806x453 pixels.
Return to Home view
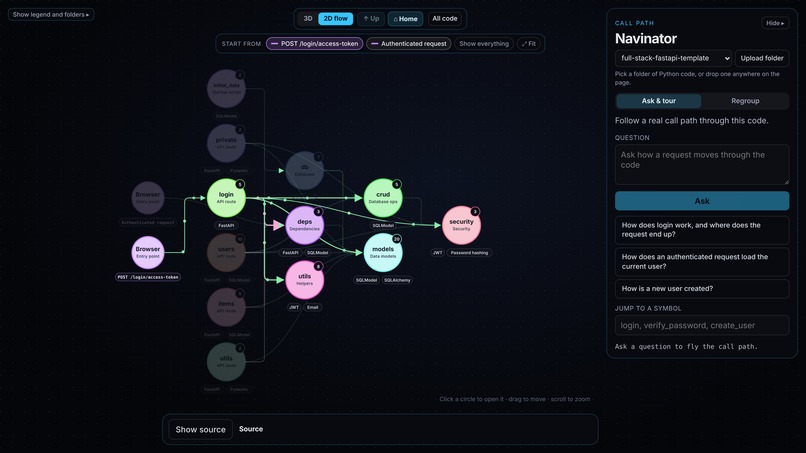406,19
